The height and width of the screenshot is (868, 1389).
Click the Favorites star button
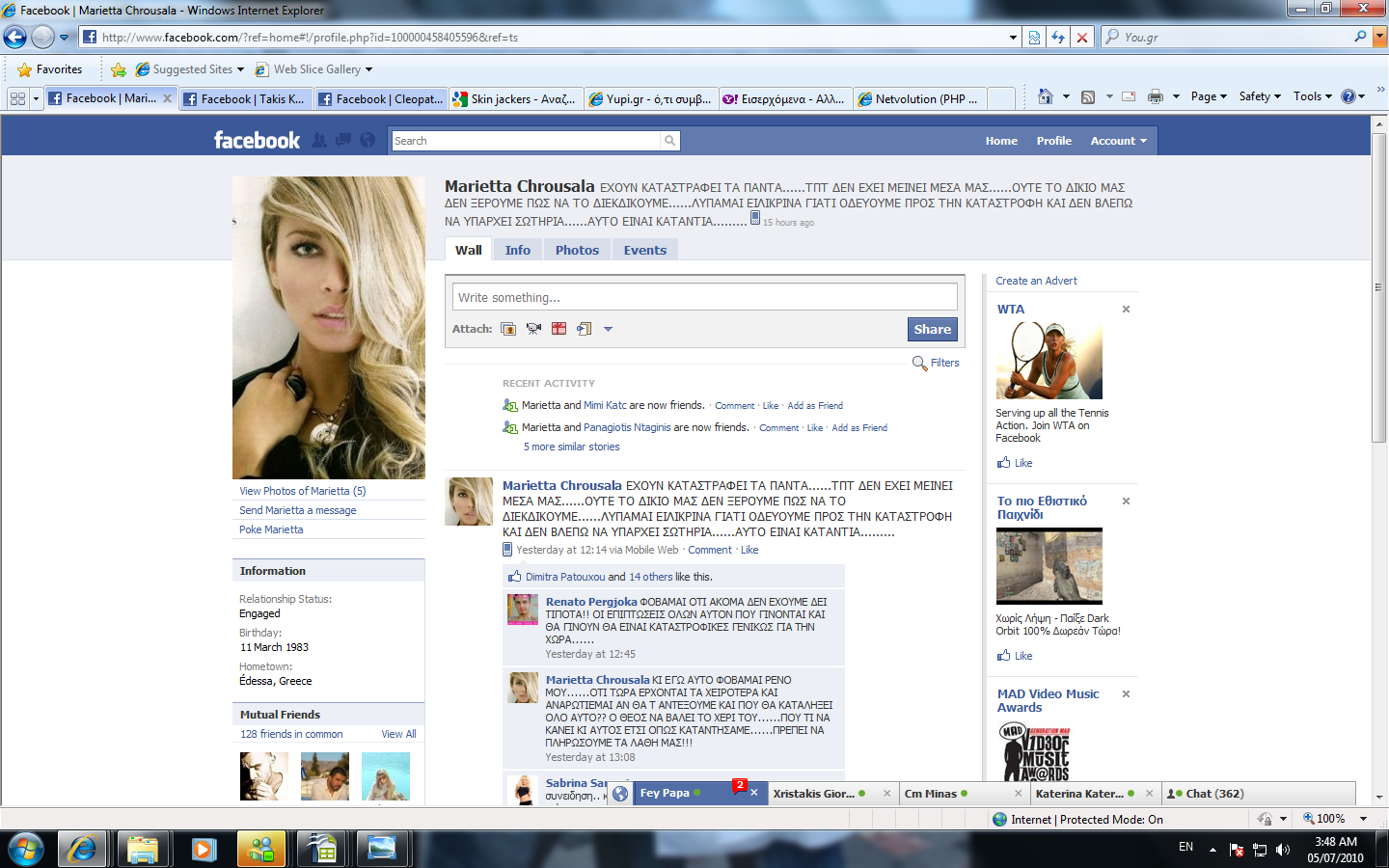point(49,69)
